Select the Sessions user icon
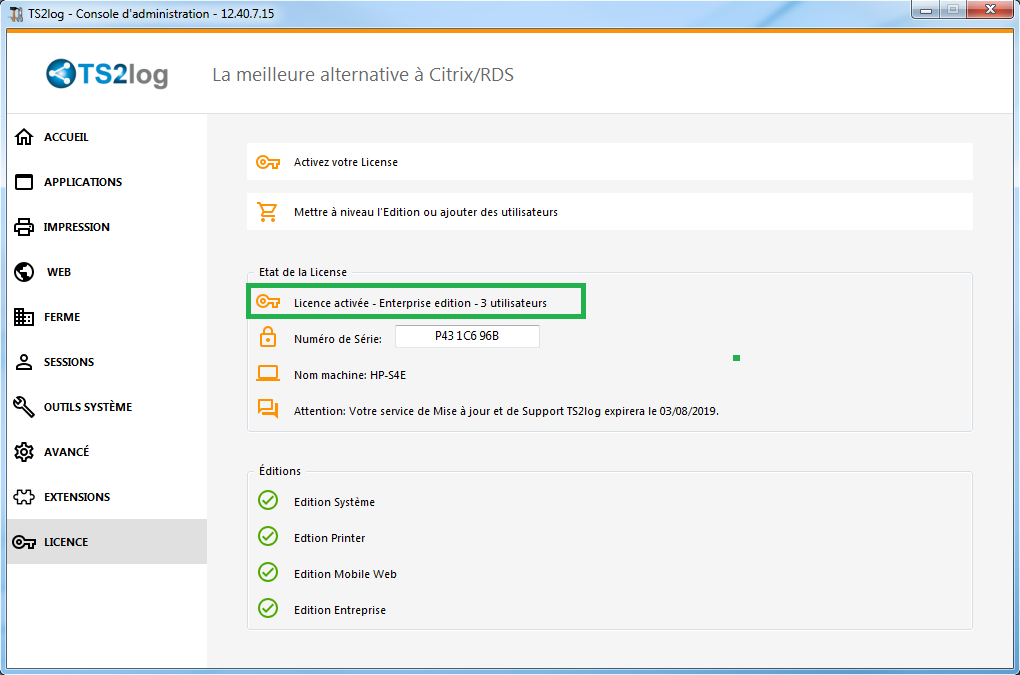1020x675 pixels. (x=24, y=362)
